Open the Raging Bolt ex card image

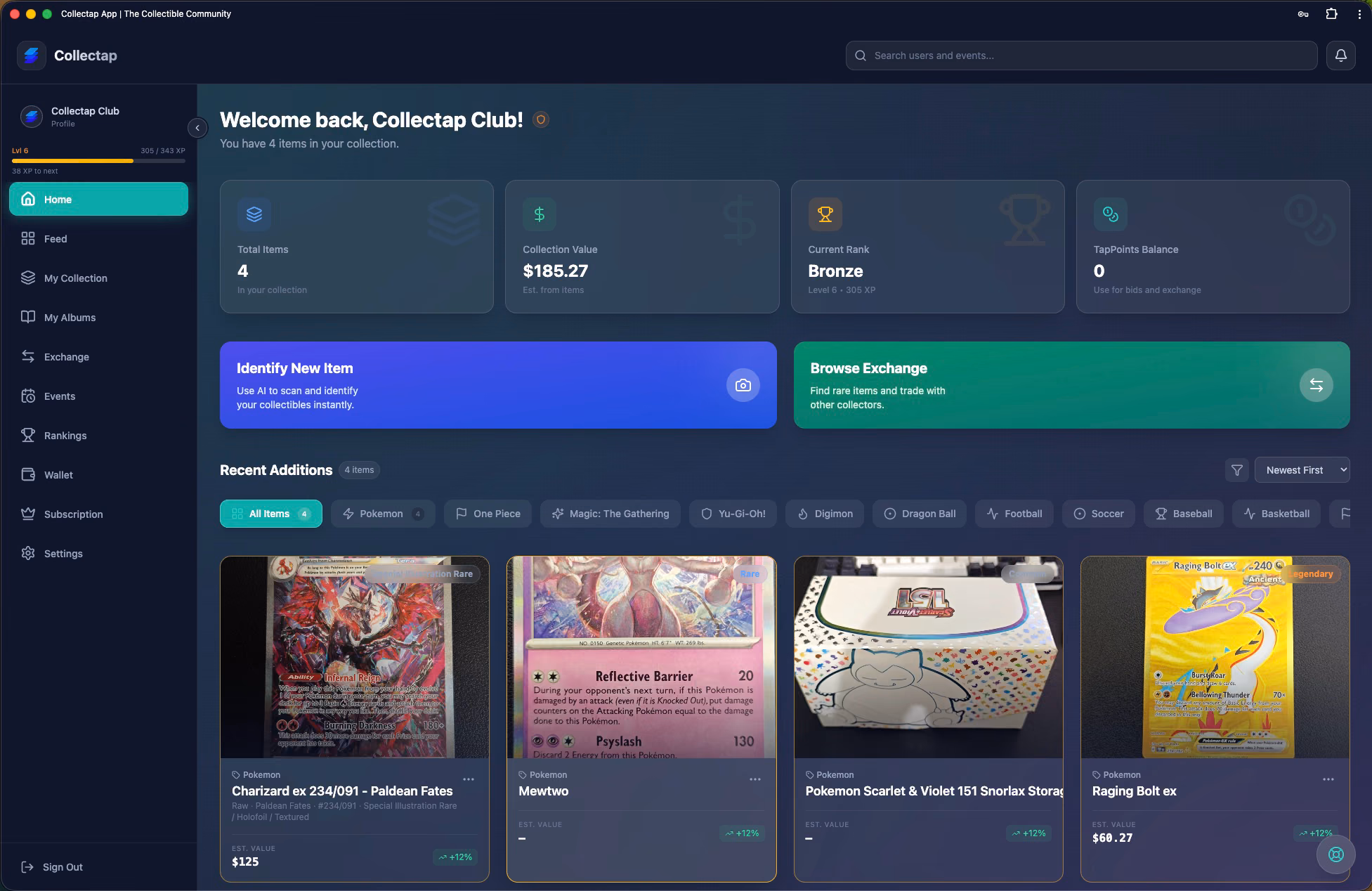coord(1215,657)
